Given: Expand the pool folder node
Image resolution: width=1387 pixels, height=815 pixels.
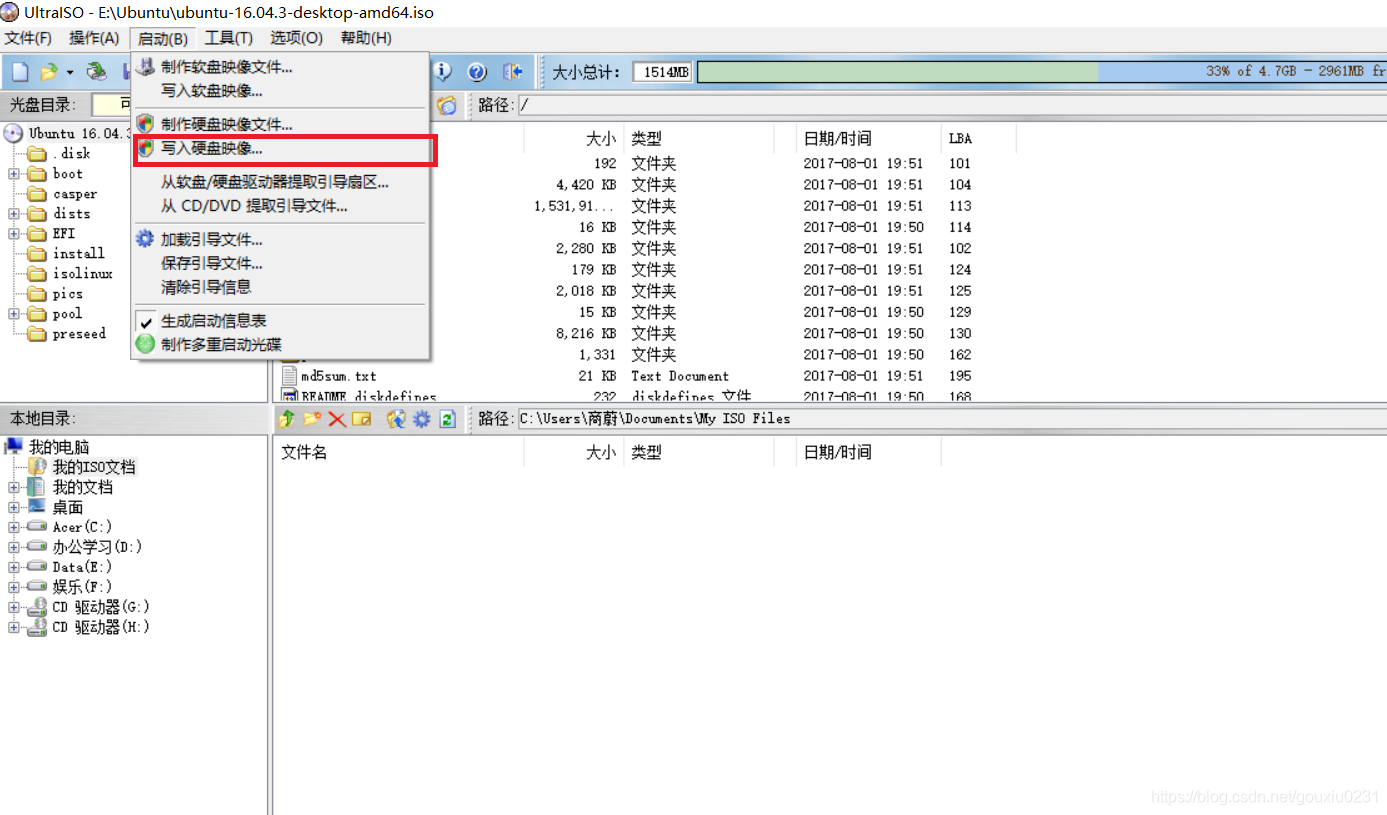Looking at the screenshot, I should 14,314.
